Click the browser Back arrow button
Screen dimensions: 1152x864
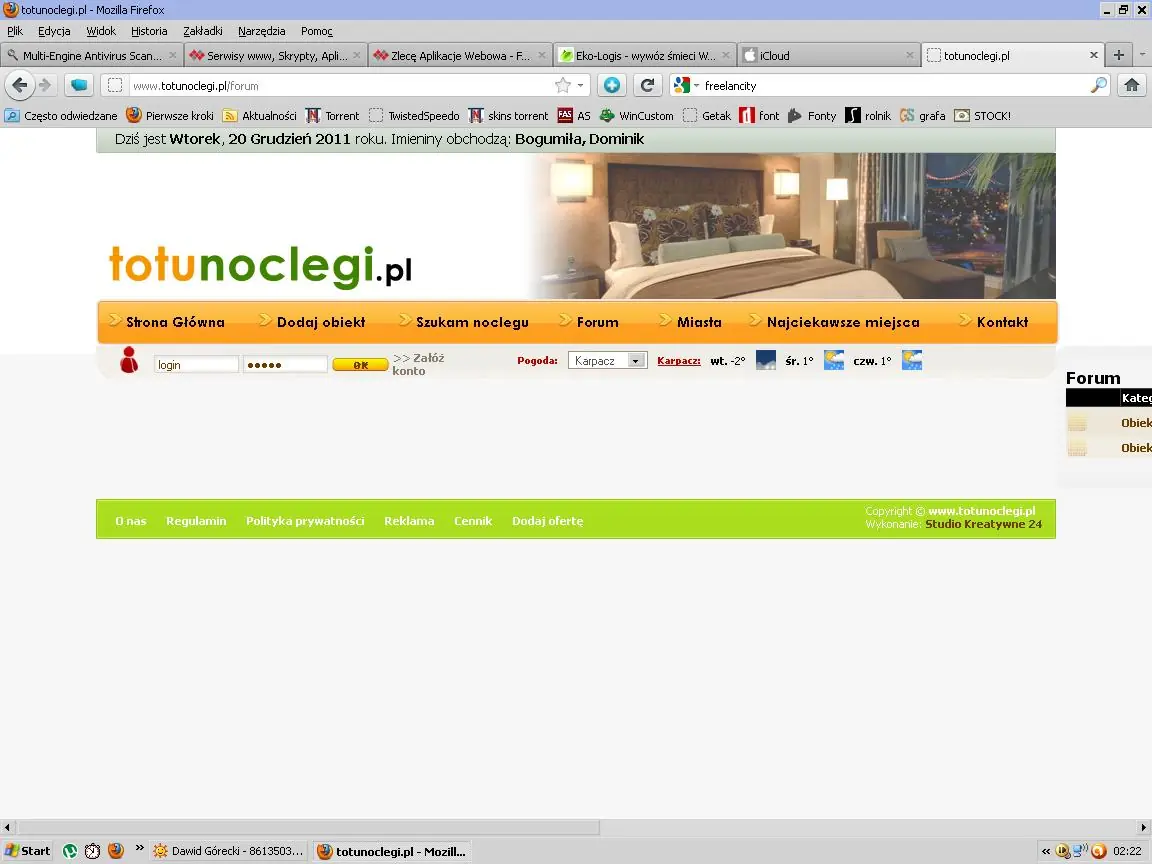[x=20, y=85]
